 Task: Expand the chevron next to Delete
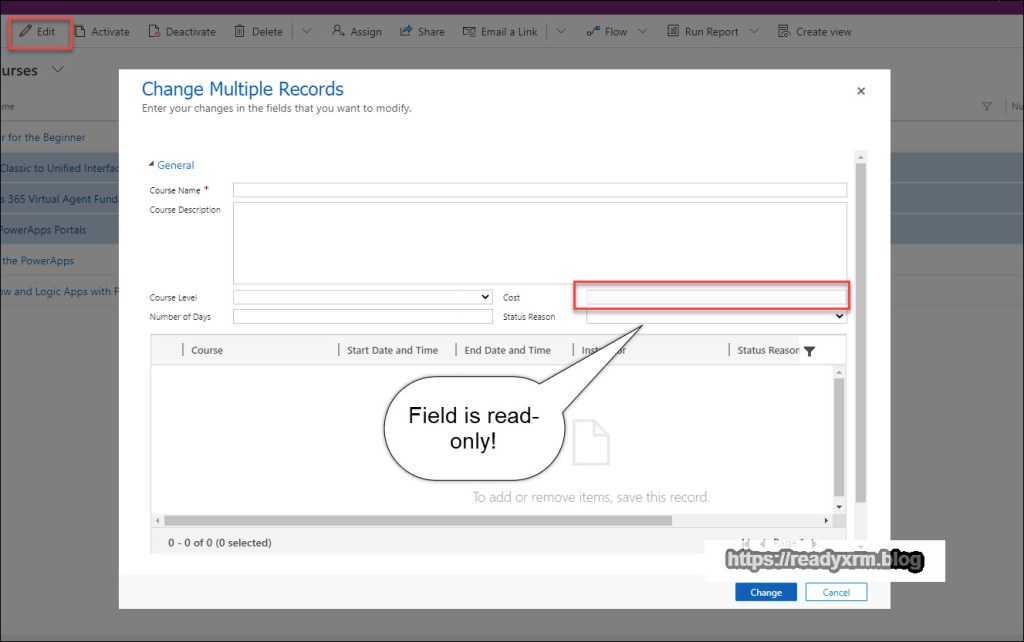(x=306, y=32)
